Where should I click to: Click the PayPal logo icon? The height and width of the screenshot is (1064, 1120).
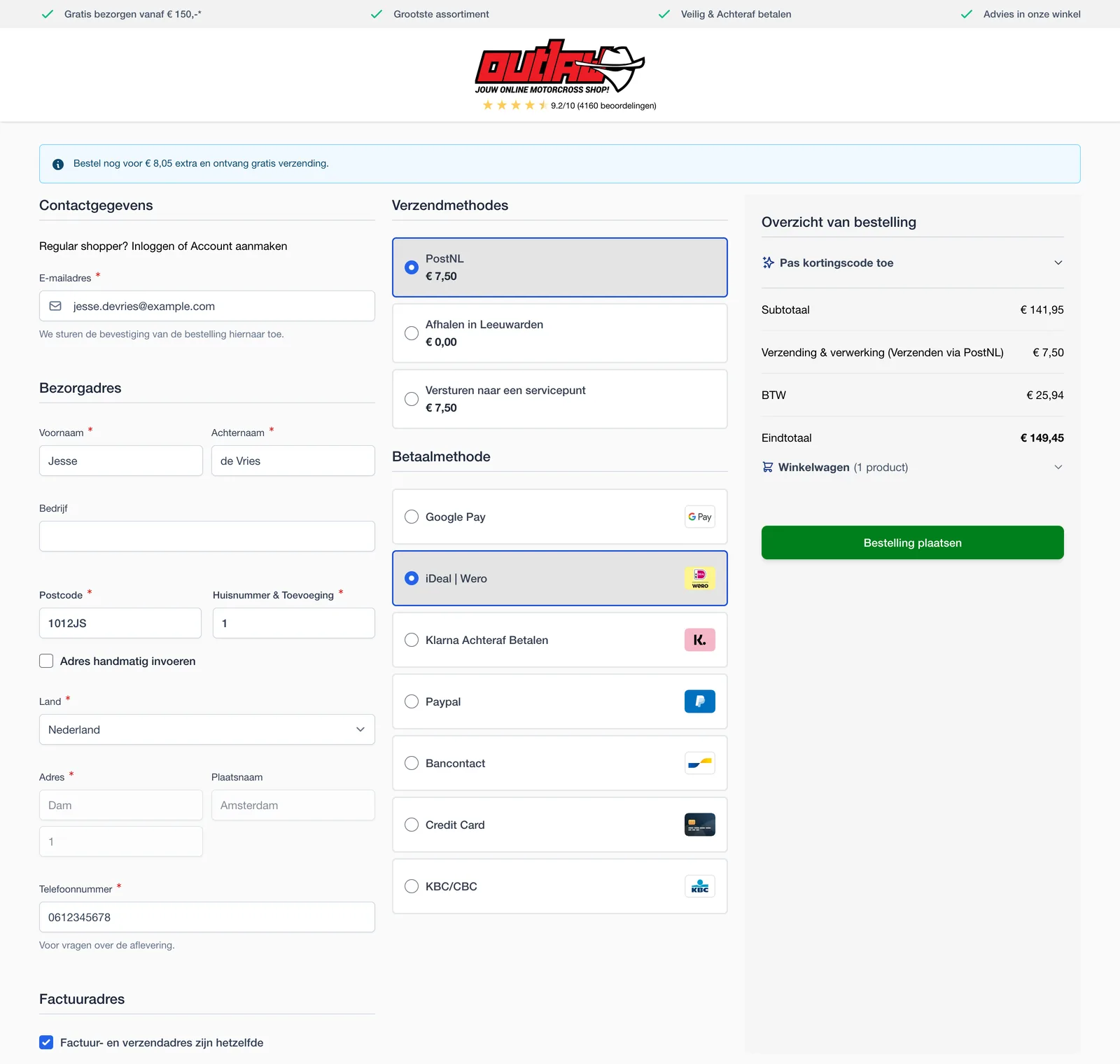click(700, 701)
